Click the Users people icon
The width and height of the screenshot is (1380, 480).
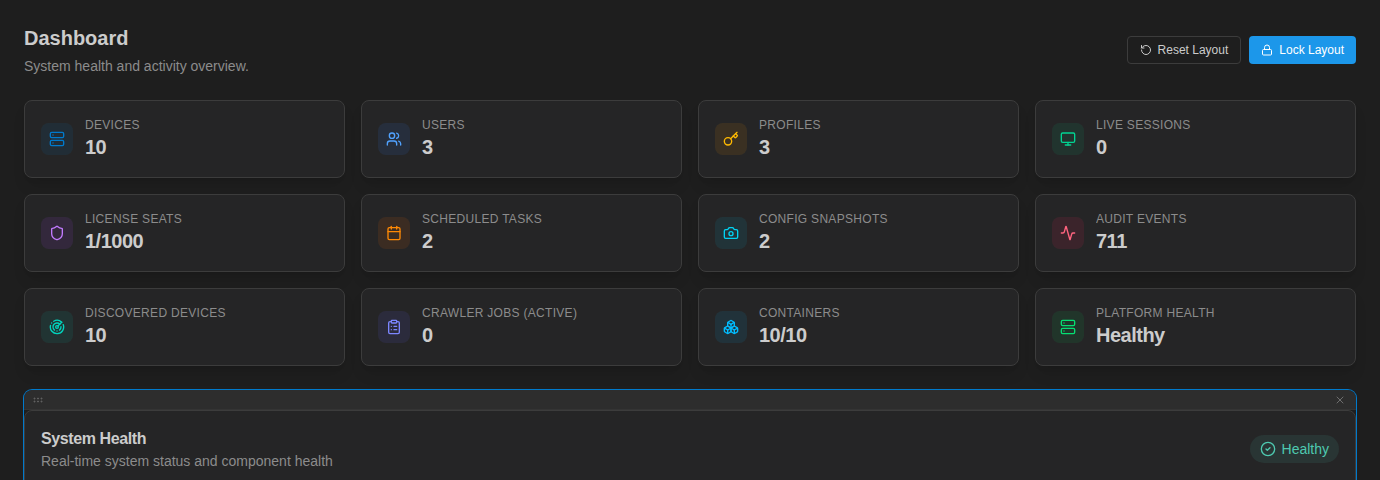click(394, 139)
